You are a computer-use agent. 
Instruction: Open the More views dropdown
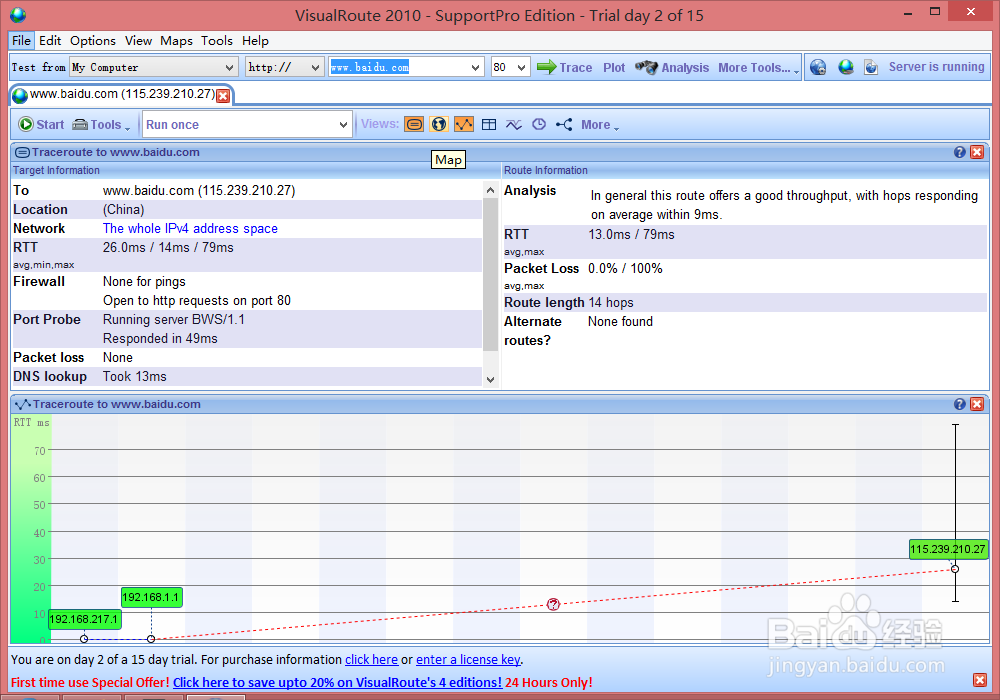coord(599,125)
